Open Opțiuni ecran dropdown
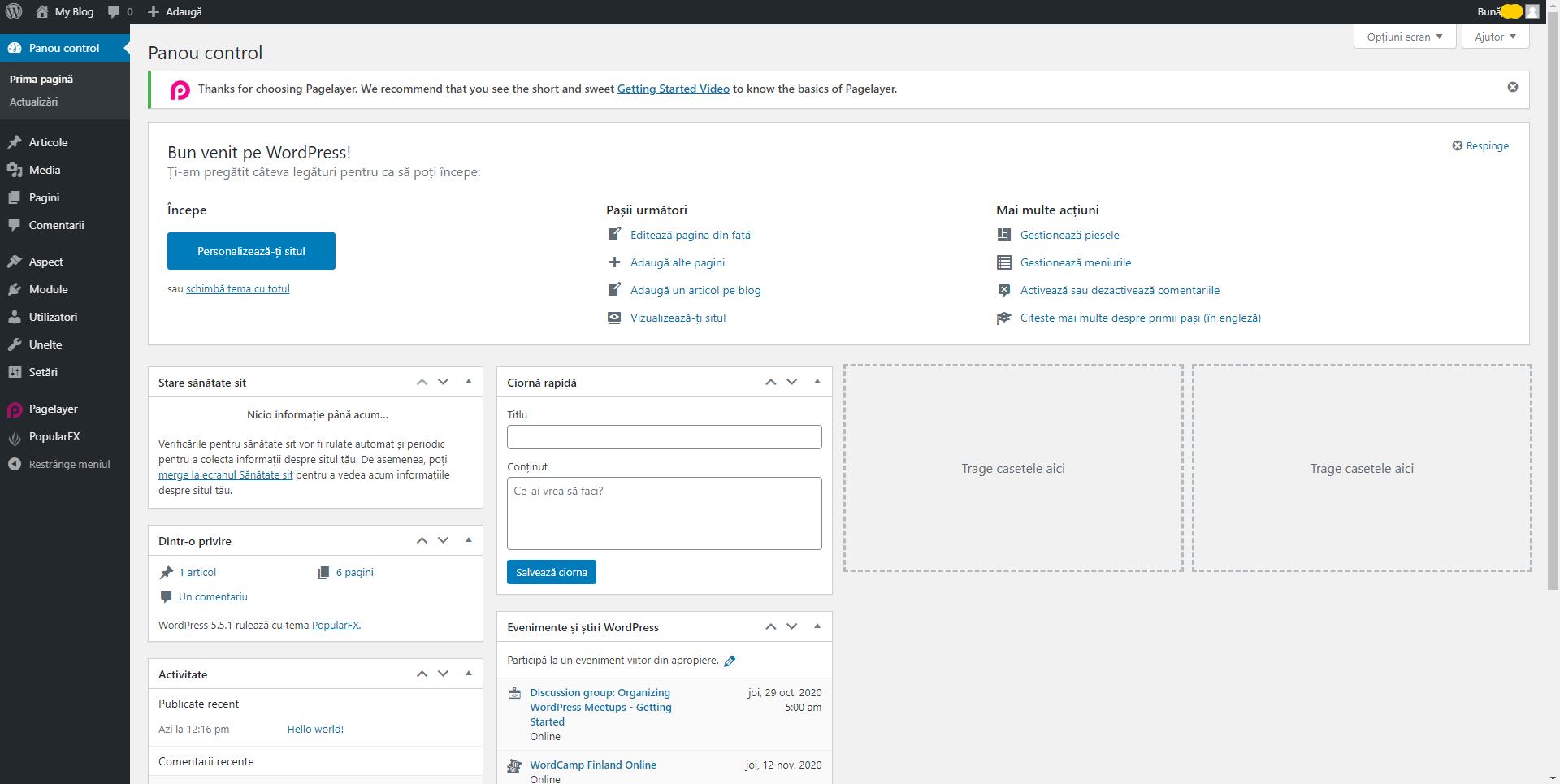The image size is (1560, 784). 1405,37
